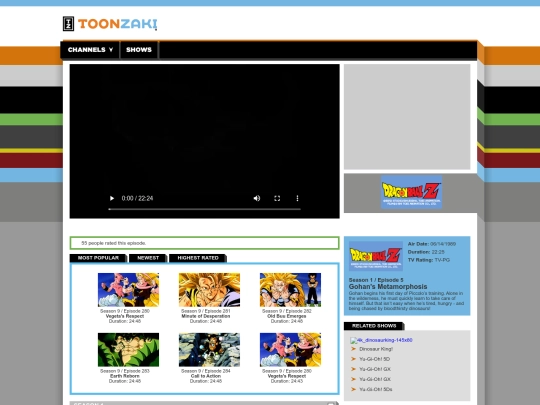
Task: Click the Gohan's Metamorphosis episode title
Action: (x=388, y=287)
